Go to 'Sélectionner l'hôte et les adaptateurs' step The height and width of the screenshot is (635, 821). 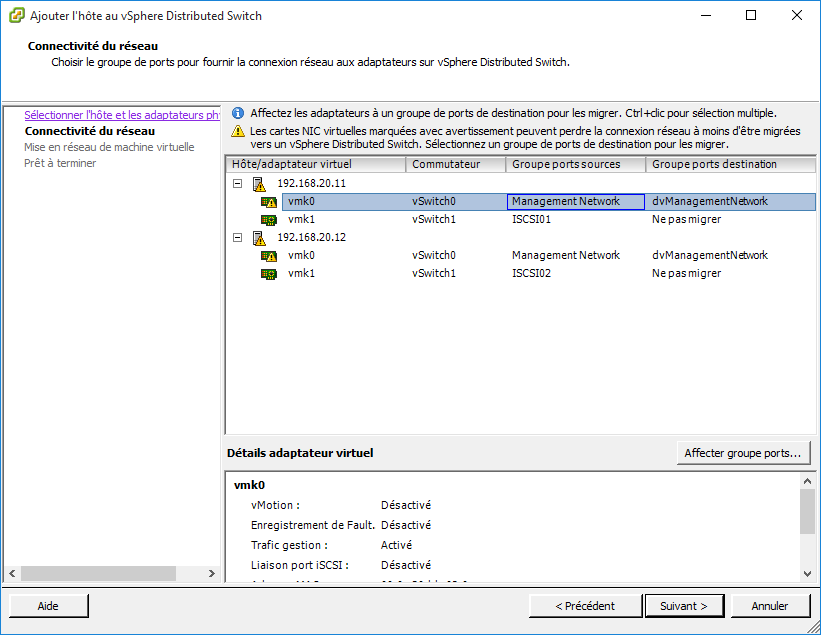click(121, 115)
